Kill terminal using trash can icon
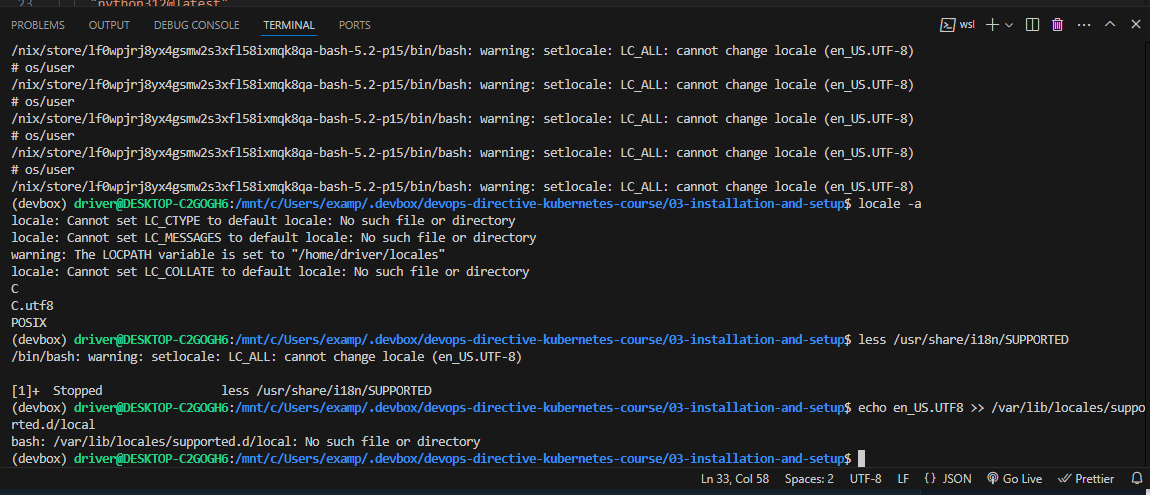This screenshot has width=1150, height=495. tap(1057, 25)
